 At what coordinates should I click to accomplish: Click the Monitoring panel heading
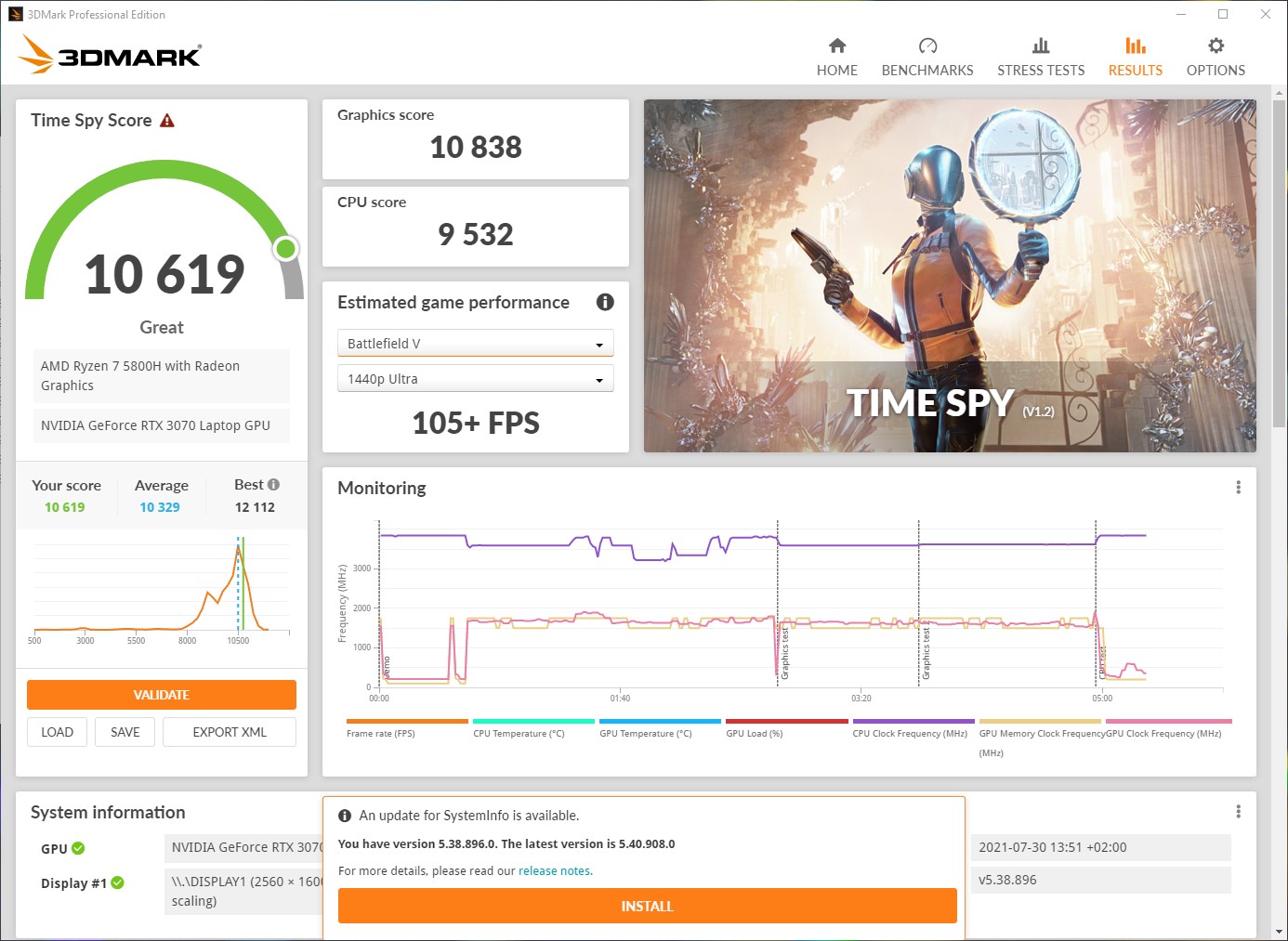click(382, 488)
